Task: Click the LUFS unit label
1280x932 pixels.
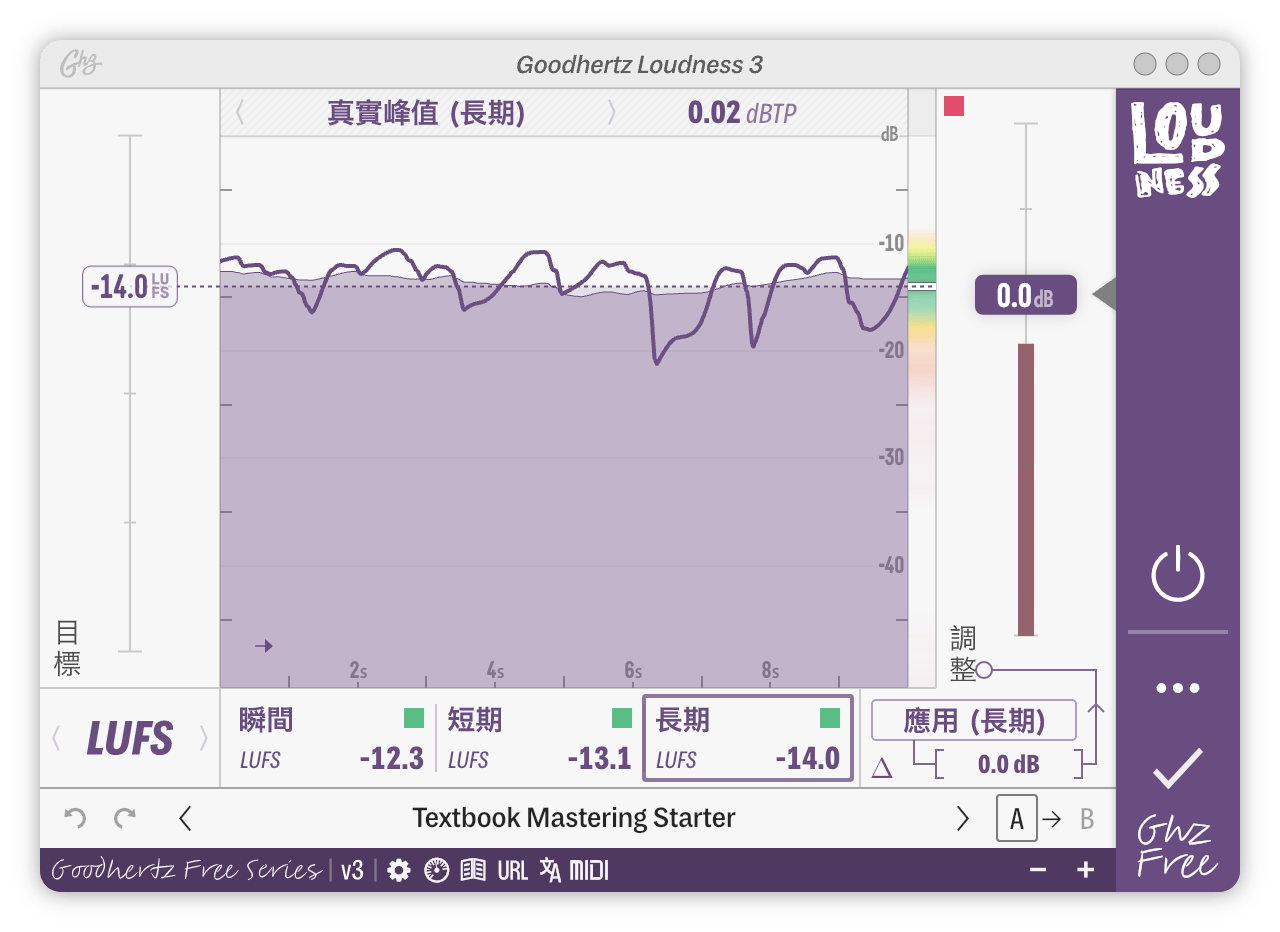Action: 130,739
